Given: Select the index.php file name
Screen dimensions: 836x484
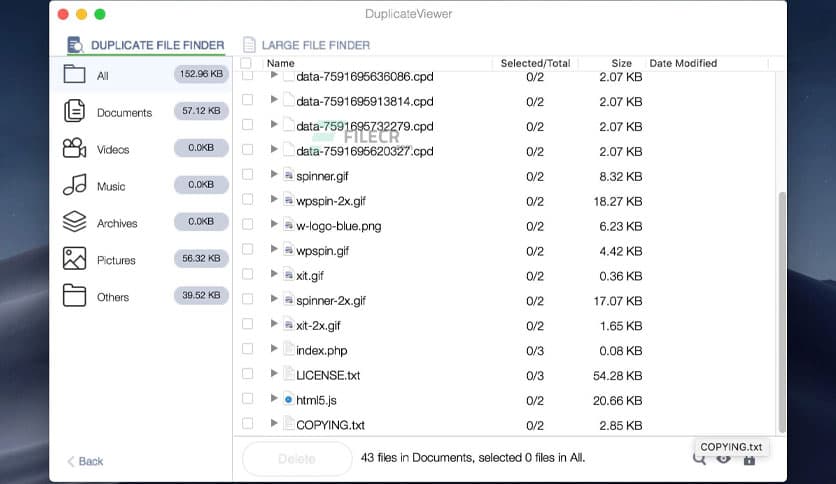Looking at the screenshot, I should (x=321, y=350).
